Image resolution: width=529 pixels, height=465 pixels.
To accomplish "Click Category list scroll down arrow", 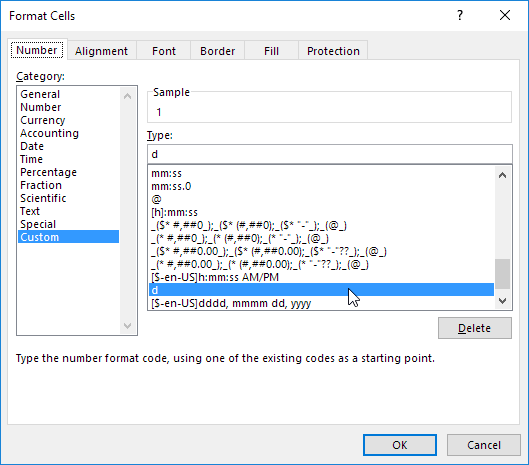I will point(128,325).
